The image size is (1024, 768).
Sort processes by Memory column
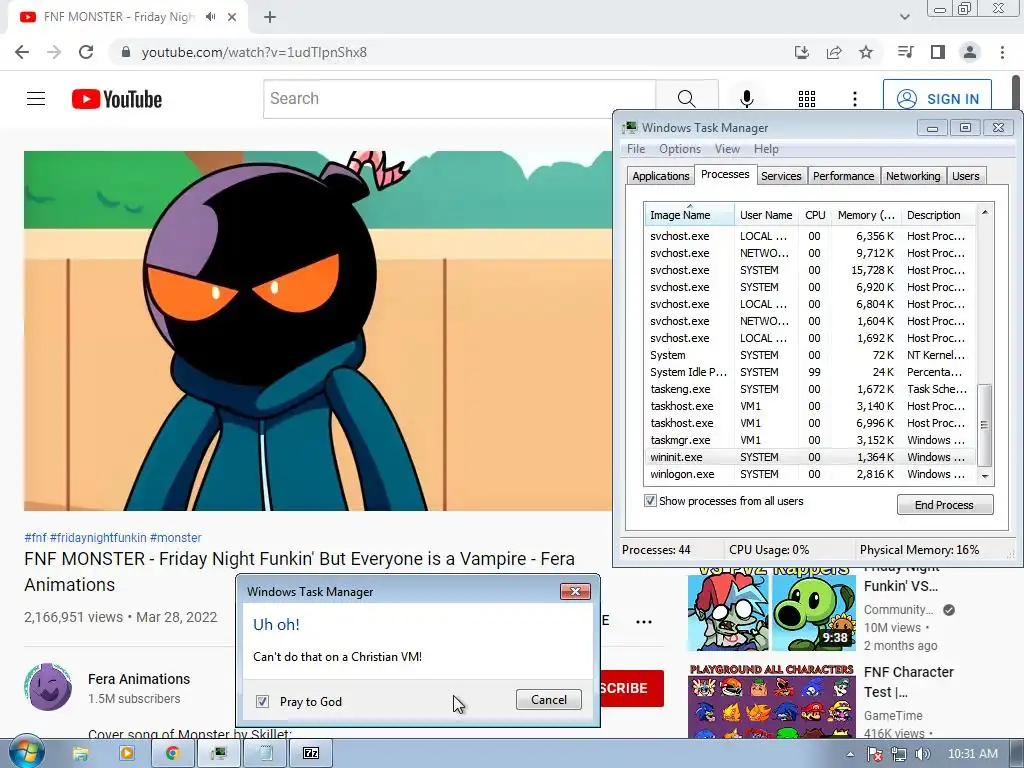(x=866, y=215)
